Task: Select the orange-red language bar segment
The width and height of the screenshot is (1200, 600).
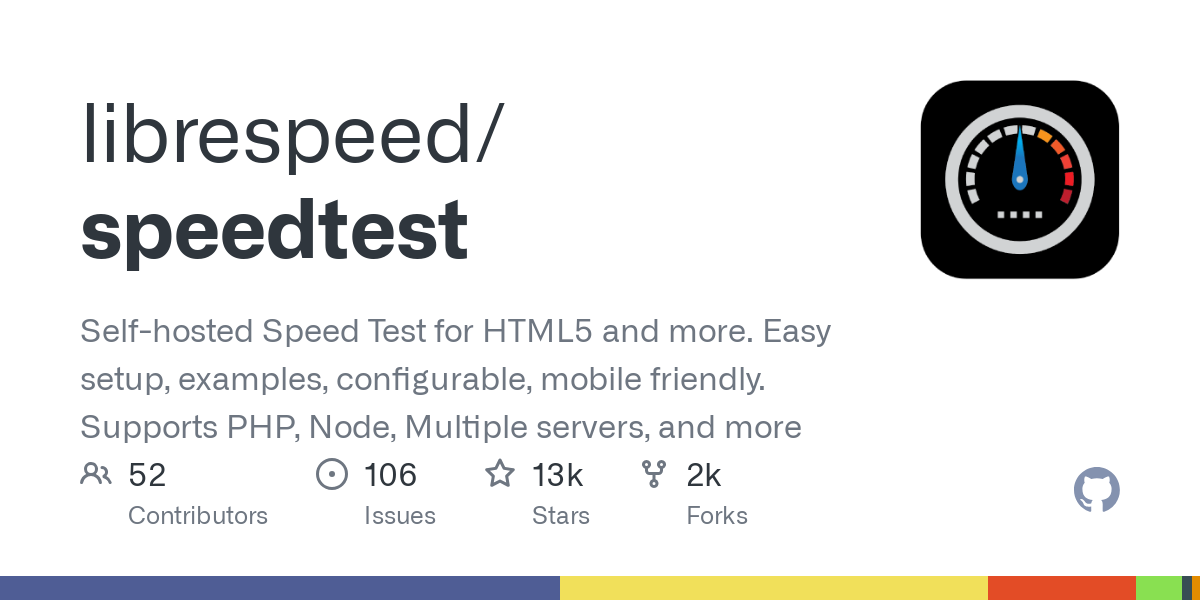Action: 1062,588
